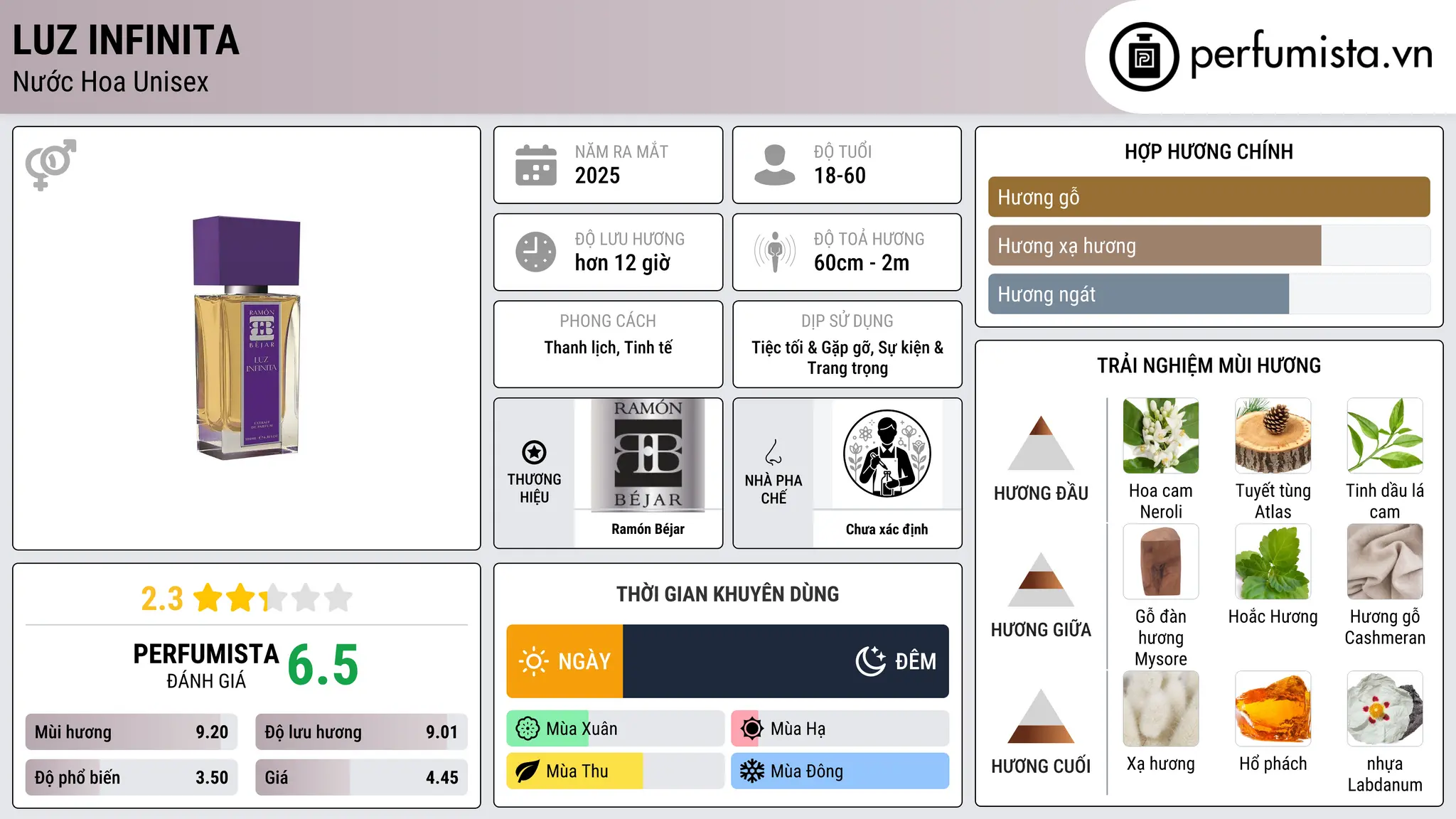Click the release year 2025
Image resolution: width=1456 pixels, height=819 pixels.
(597, 176)
